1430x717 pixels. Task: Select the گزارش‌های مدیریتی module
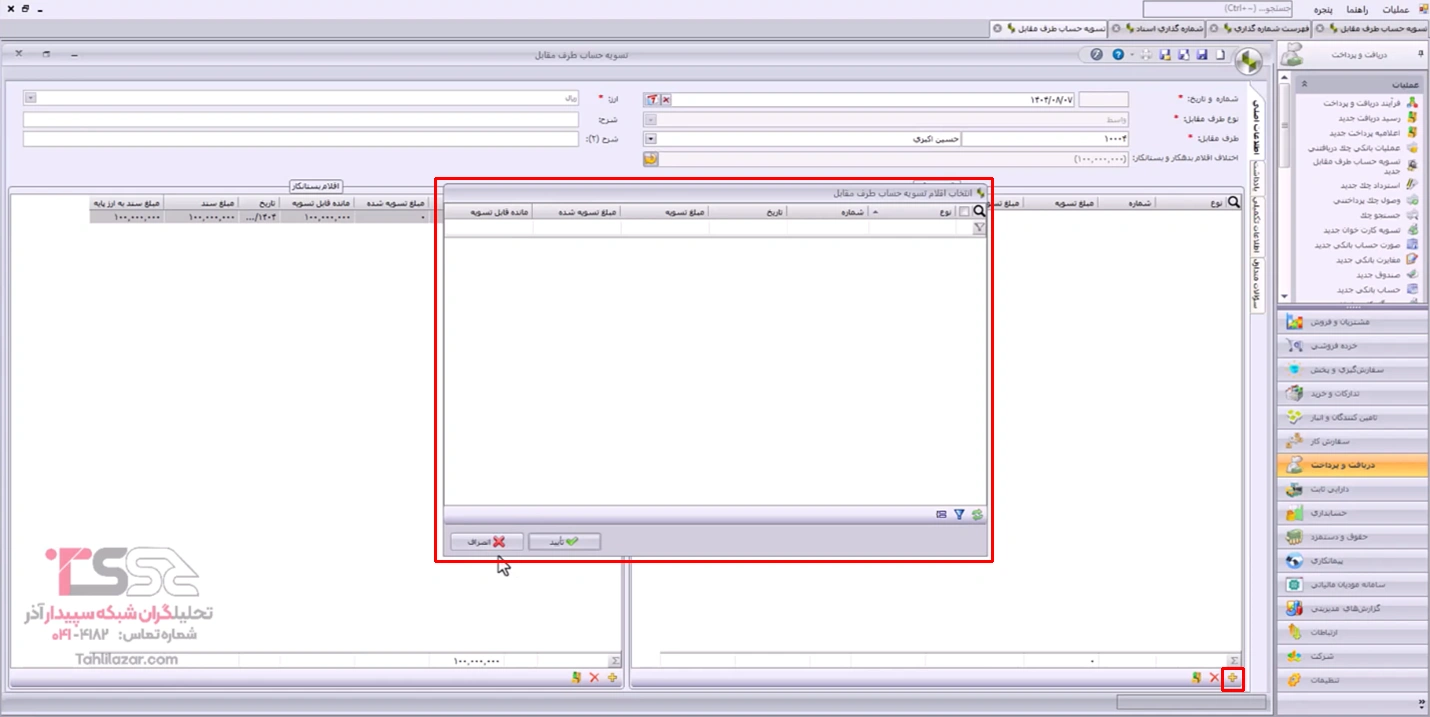coord(1352,608)
